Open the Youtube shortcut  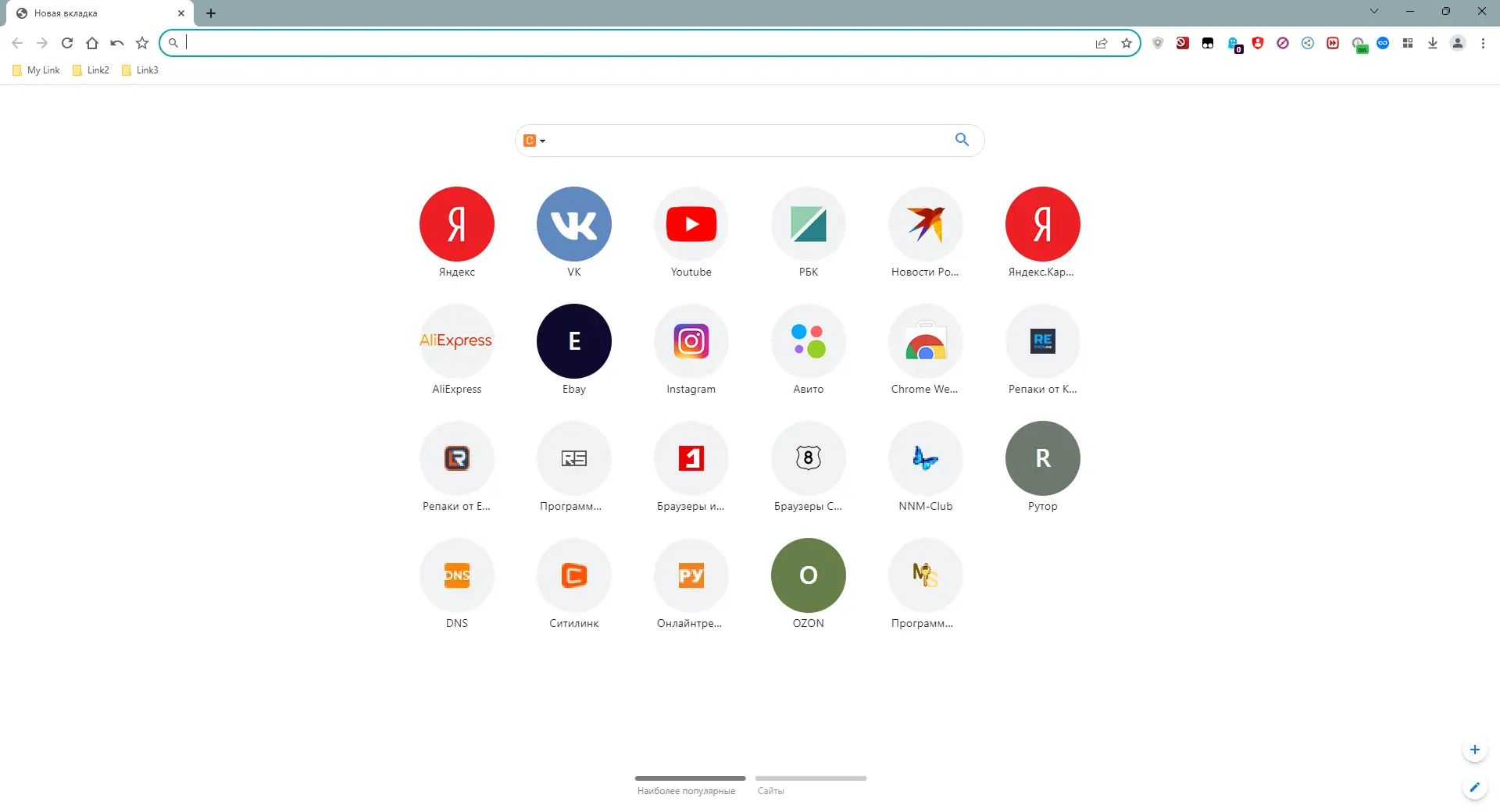pyautogui.click(x=691, y=224)
